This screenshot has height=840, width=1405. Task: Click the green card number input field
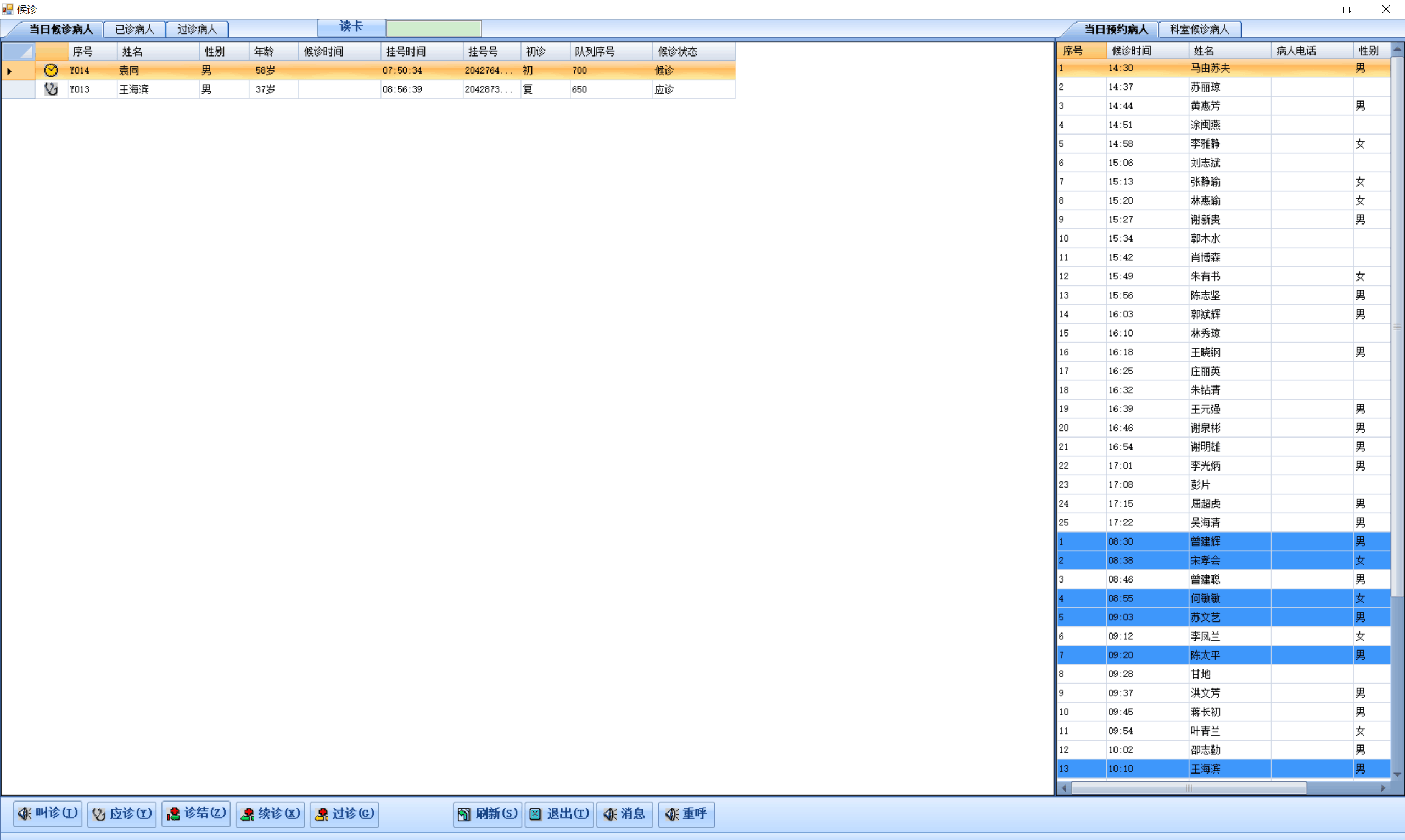pos(434,29)
